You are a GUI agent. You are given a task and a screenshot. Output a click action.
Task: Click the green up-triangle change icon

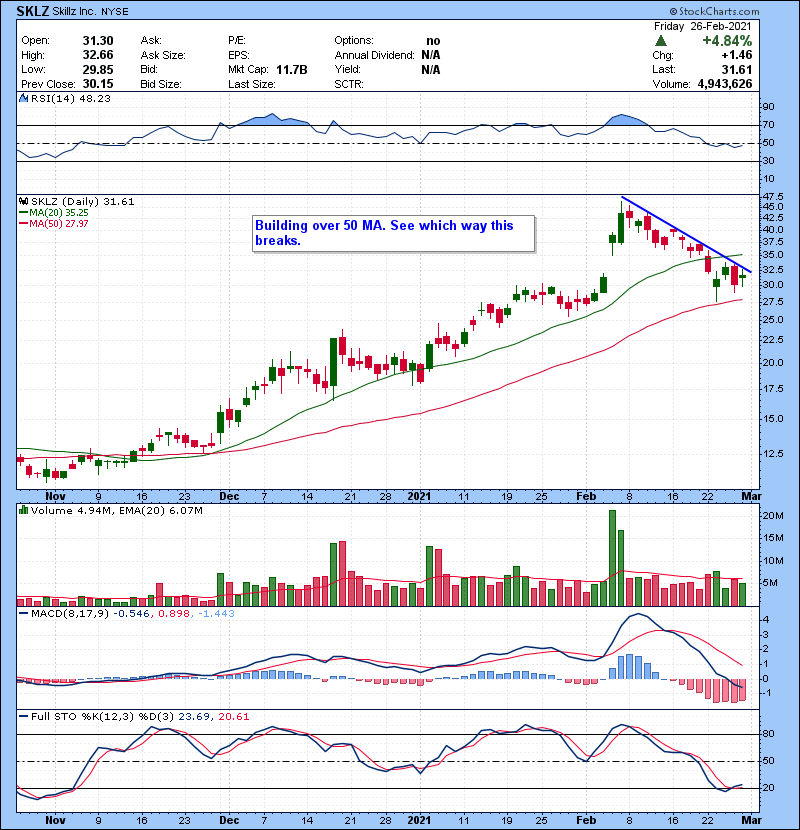660,41
